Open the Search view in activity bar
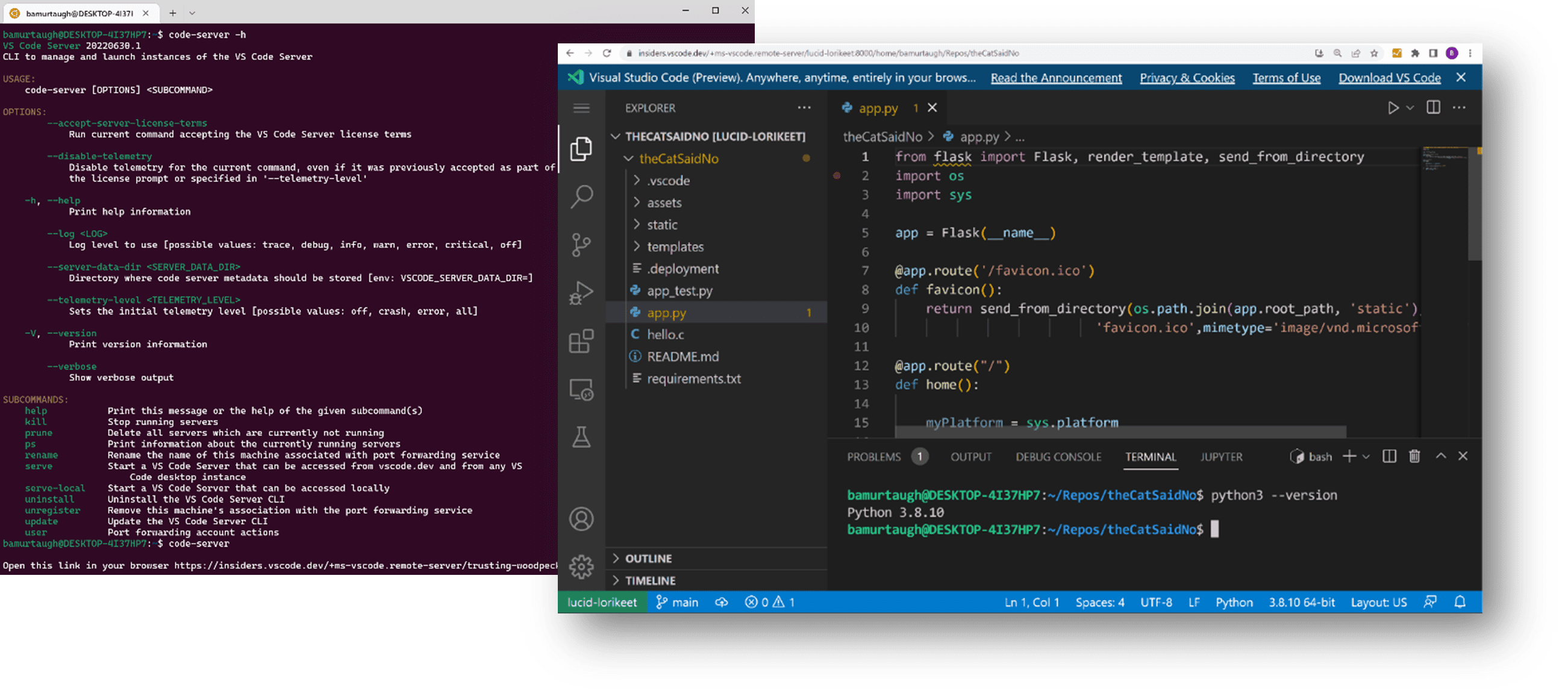 [x=581, y=196]
